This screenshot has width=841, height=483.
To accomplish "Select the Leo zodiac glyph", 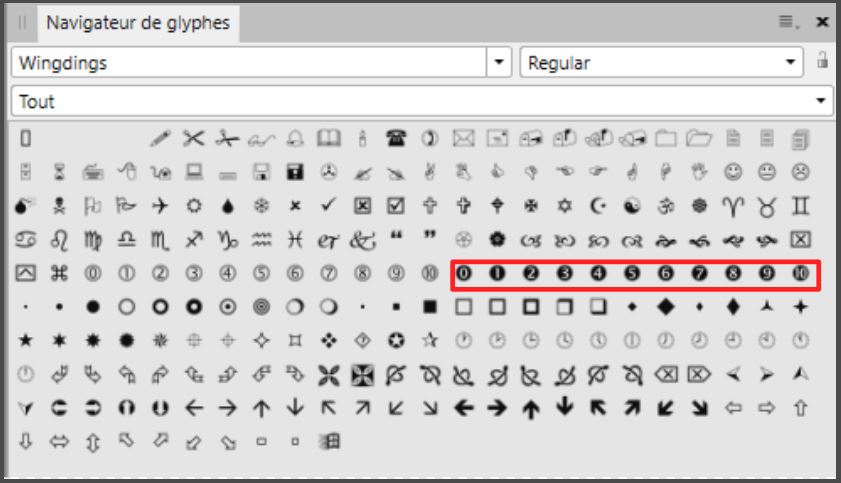I will [59, 240].
